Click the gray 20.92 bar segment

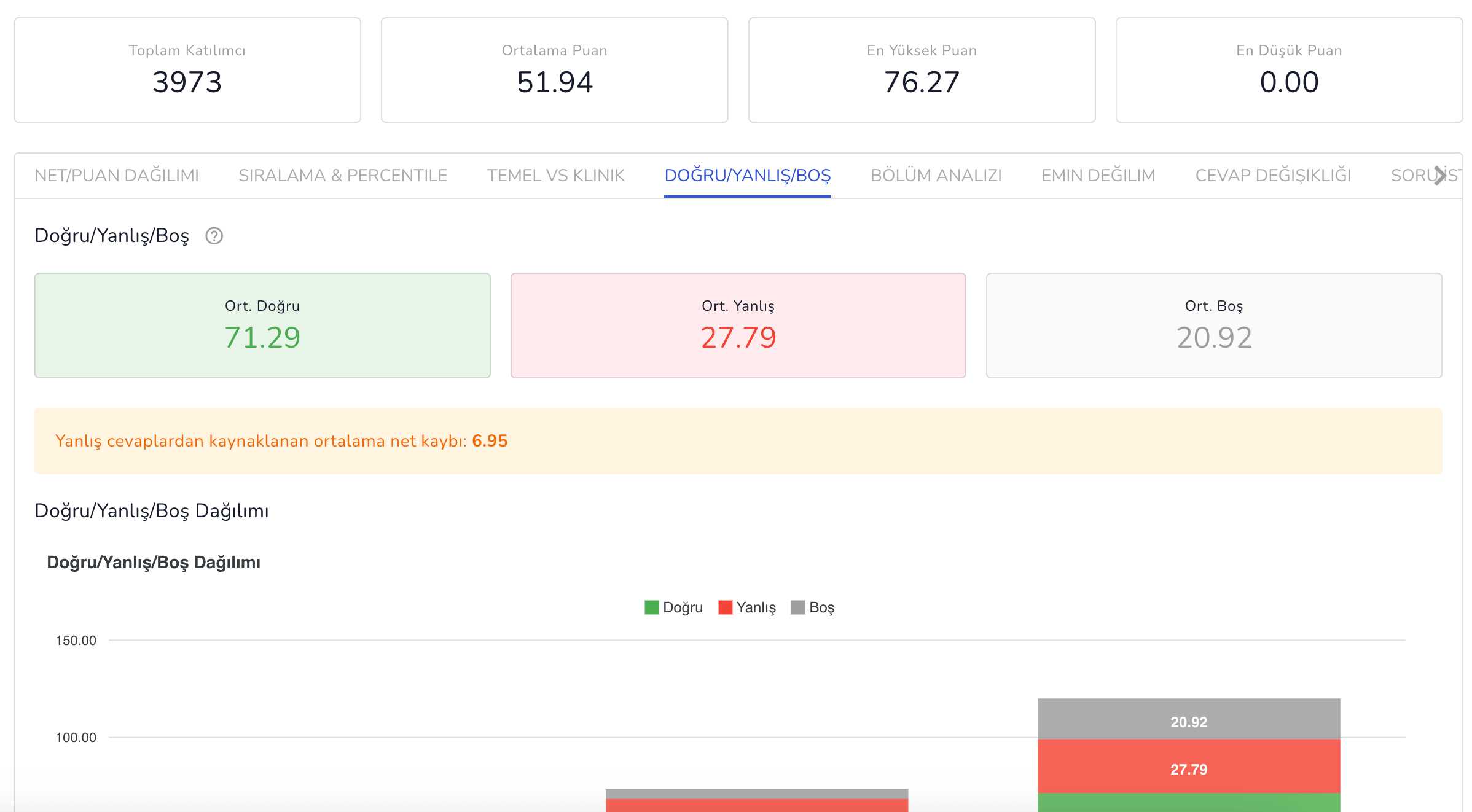tap(1189, 719)
